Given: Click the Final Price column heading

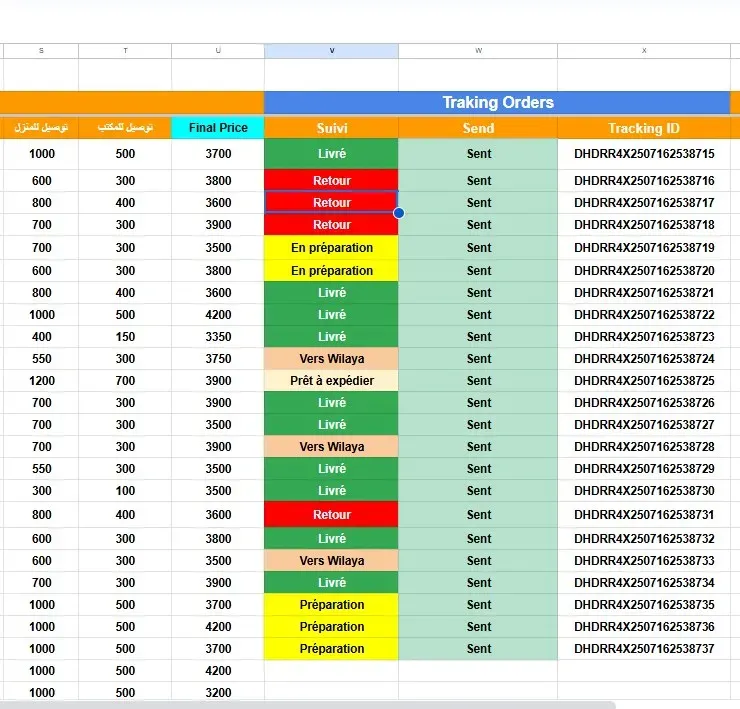Looking at the screenshot, I should click(x=218, y=128).
